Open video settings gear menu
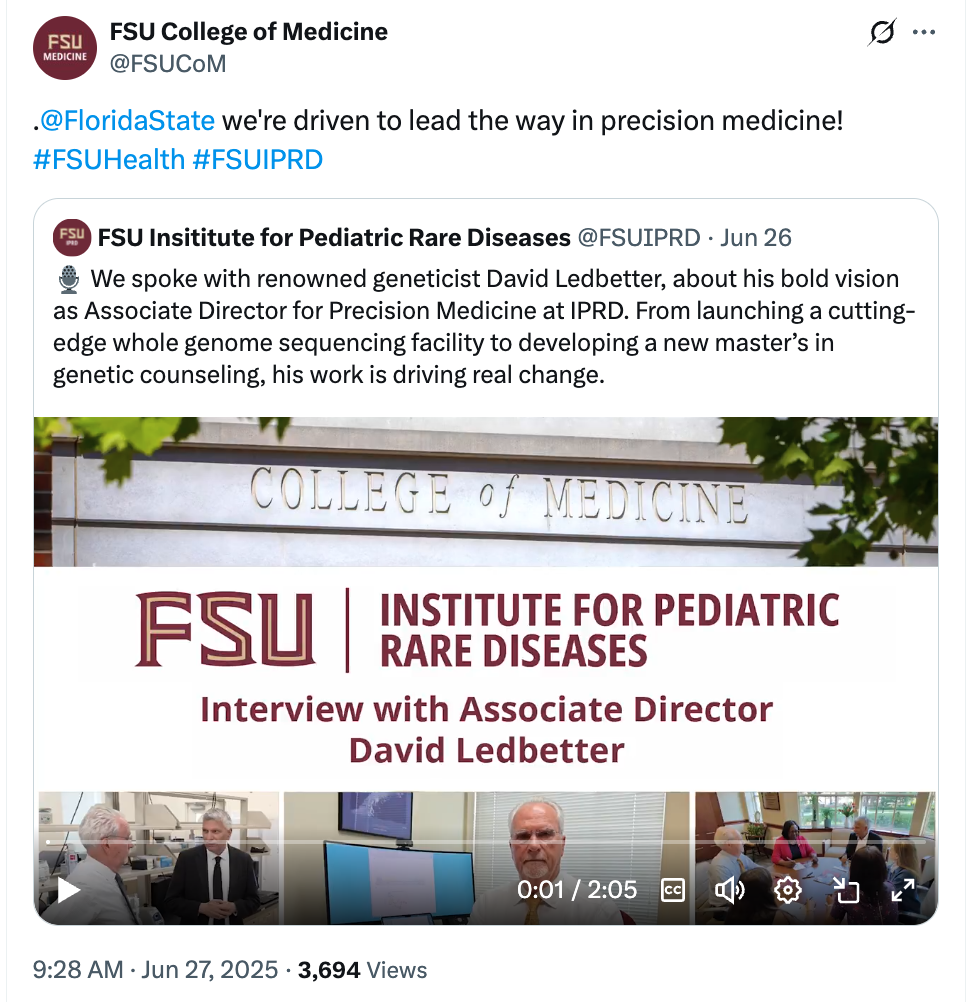Viewport: 966px width, 1002px height. [788, 889]
